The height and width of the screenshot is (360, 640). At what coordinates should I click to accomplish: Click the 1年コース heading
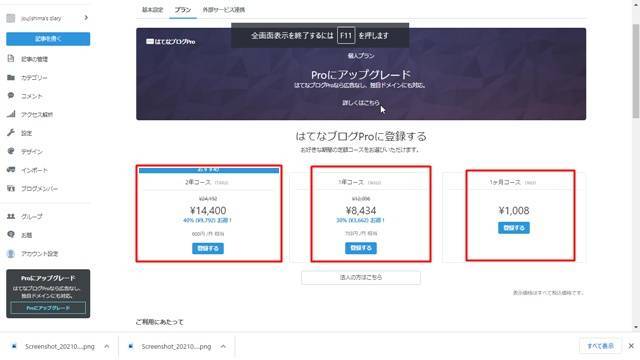[x=351, y=182]
